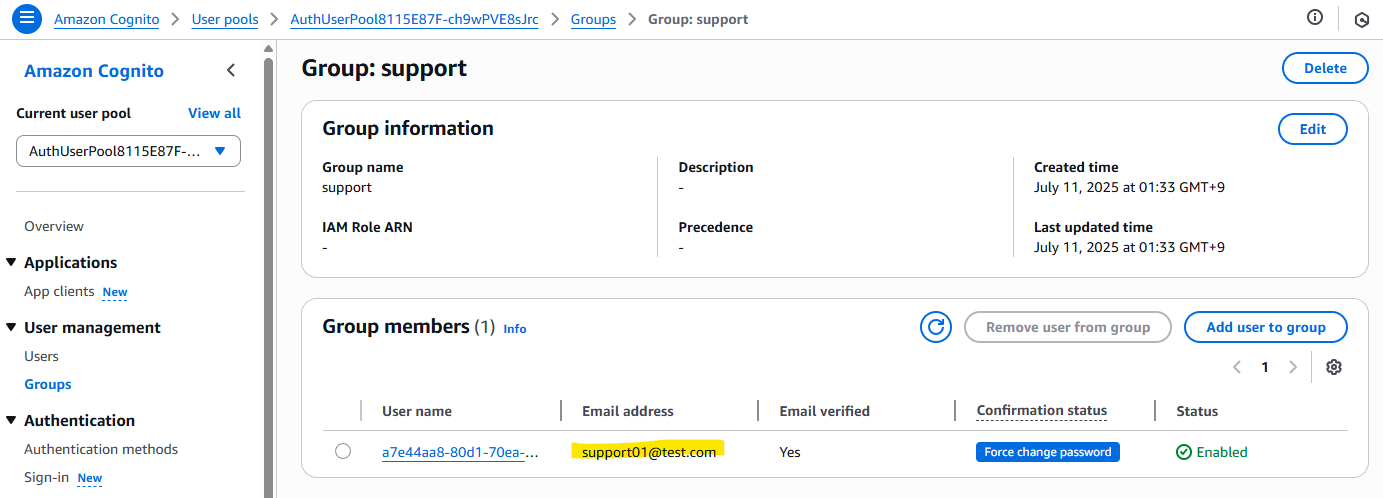Image resolution: width=1383 pixels, height=498 pixels.
Task: Open Users in the sidebar
Action: (41, 356)
